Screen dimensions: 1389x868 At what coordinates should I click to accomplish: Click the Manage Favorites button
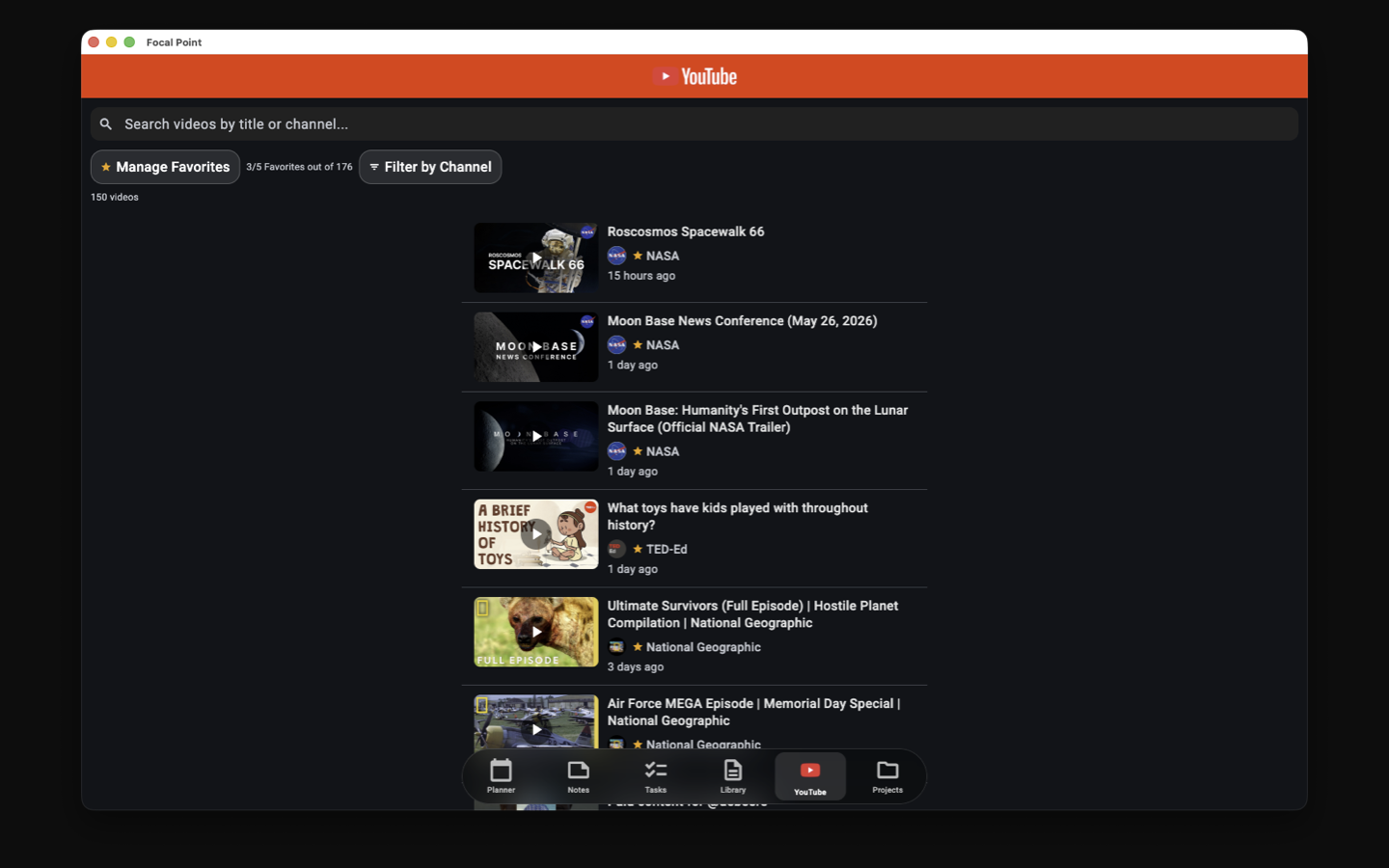165,167
